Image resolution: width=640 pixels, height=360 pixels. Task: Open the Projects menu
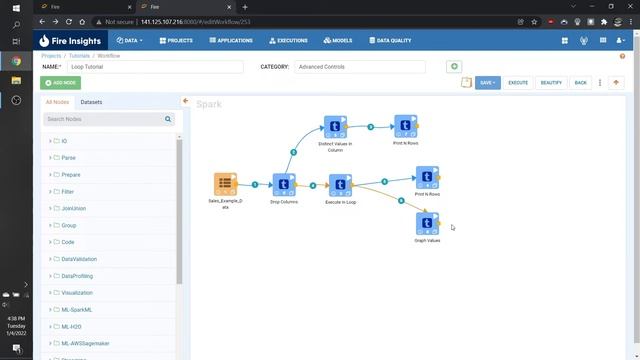pyautogui.click(x=176, y=40)
